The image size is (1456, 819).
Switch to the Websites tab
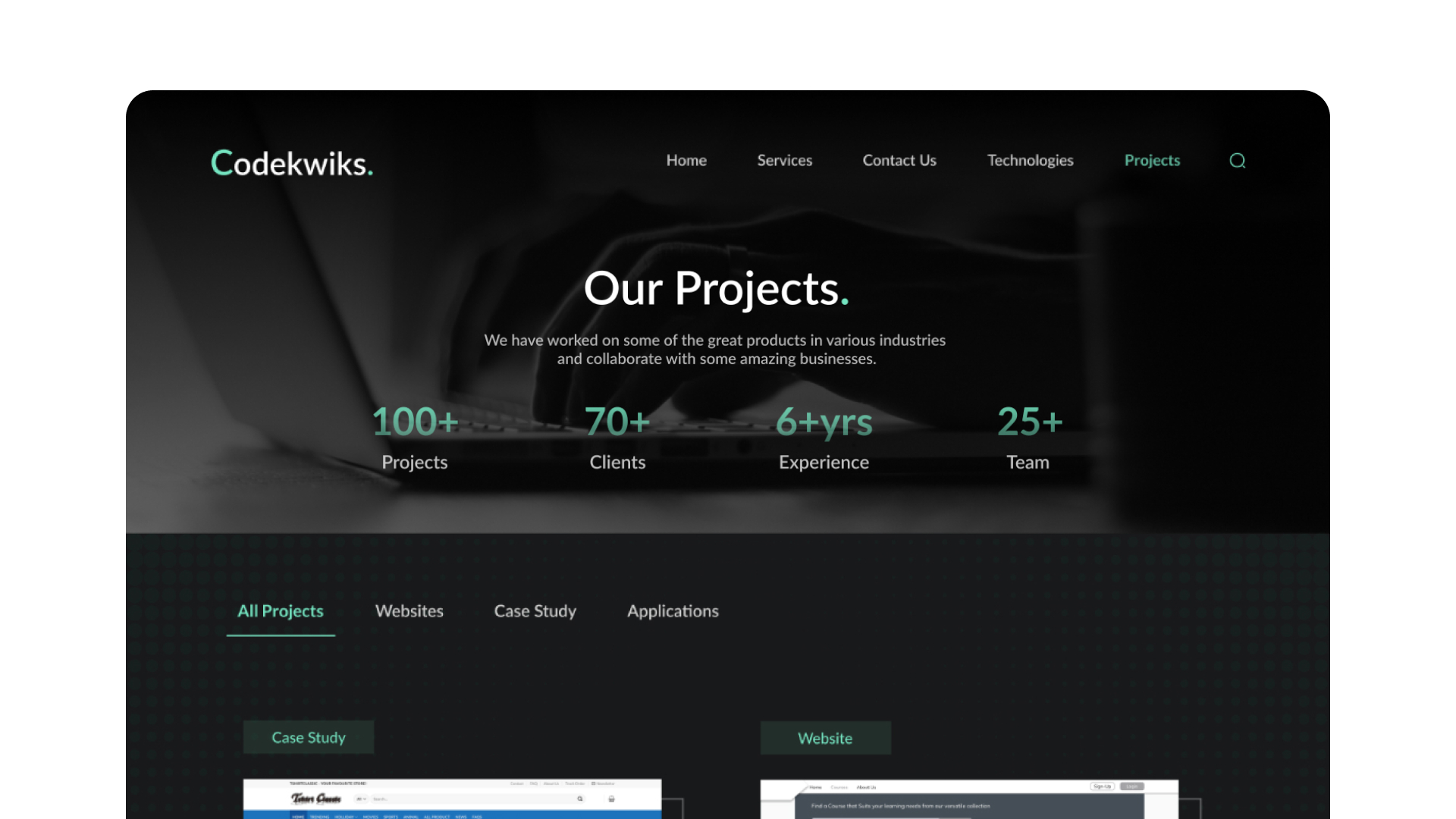tap(409, 611)
